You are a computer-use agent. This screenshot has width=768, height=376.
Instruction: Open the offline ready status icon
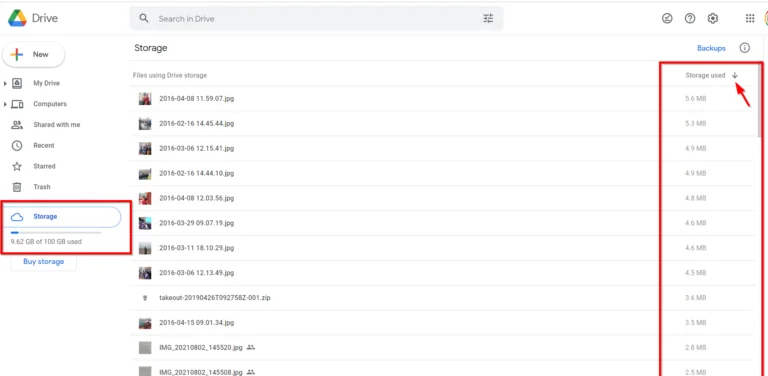pyautogui.click(x=667, y=19)
